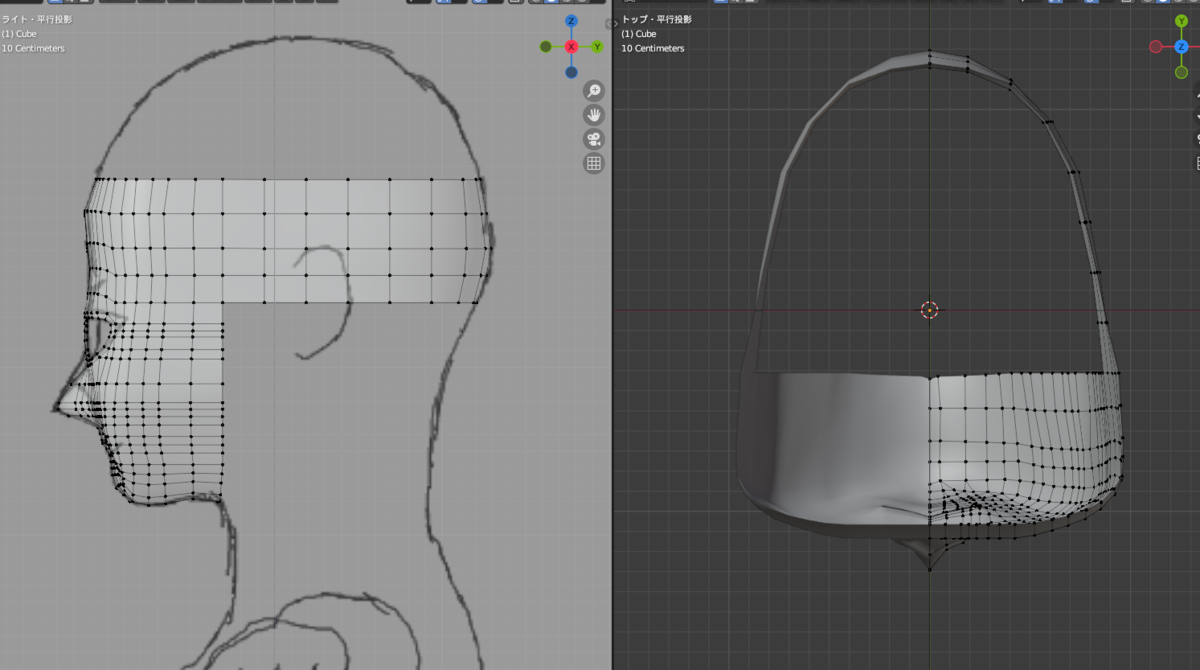Image resolution: width=1200 pixels, height=670 pixels.
Task: Click '(1) Cube' text in the right viewport
Action: point(639,34)
